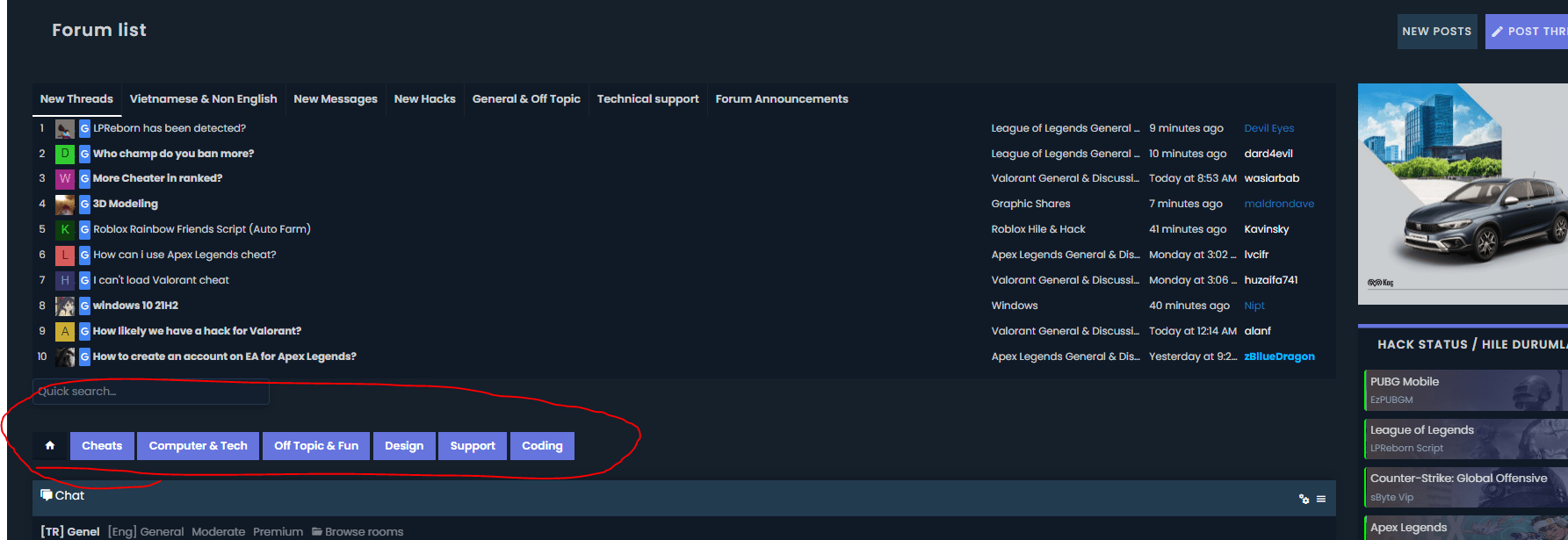Click avatar beside 'windows 10 21H2' thread

point(65,306)
